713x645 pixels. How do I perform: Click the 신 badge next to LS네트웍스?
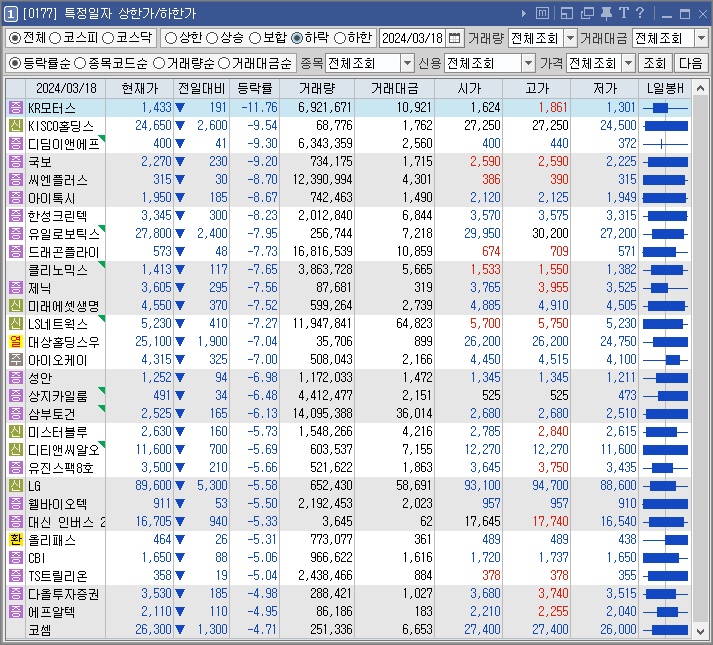coord(16,324)
